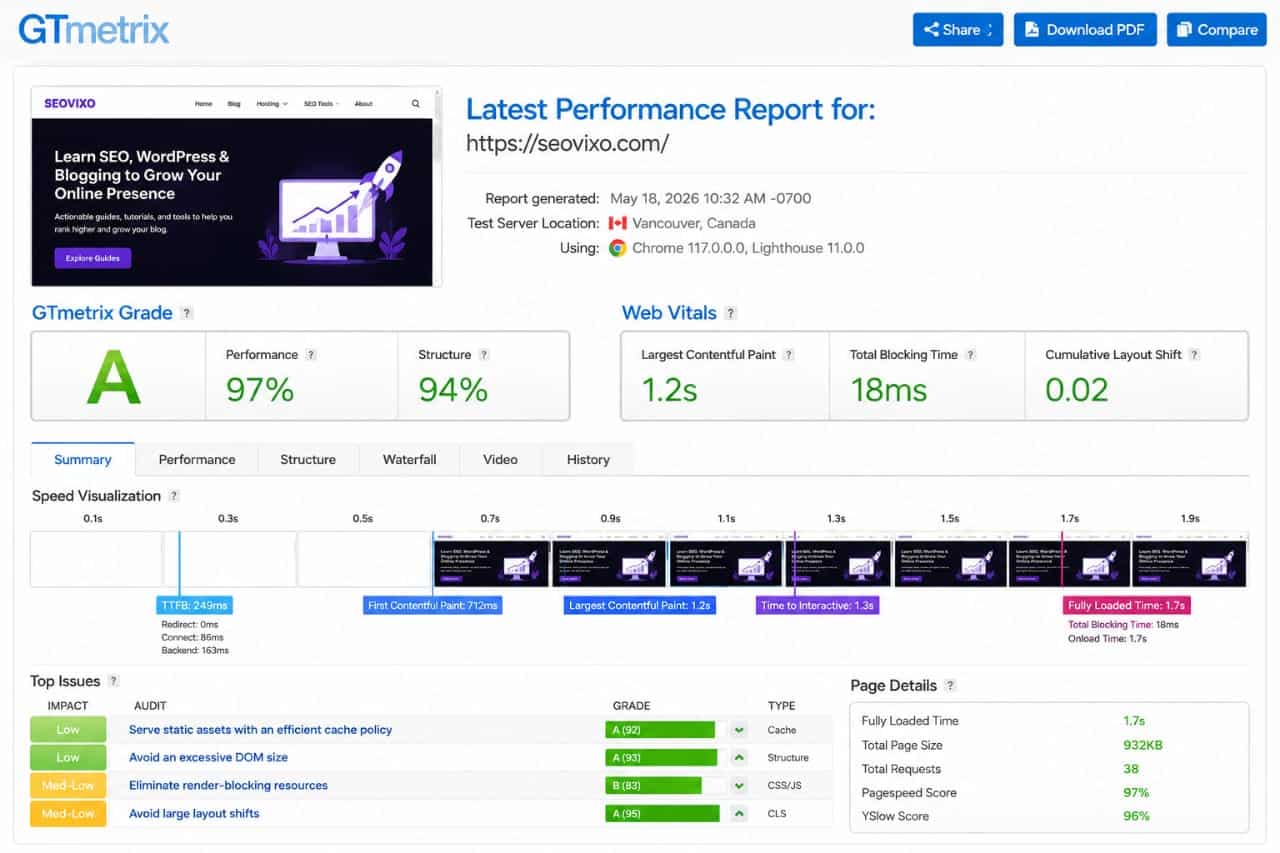The image size is (1280, 853).
Task: Go to the Waterfall tab
Action: point(410,459)
